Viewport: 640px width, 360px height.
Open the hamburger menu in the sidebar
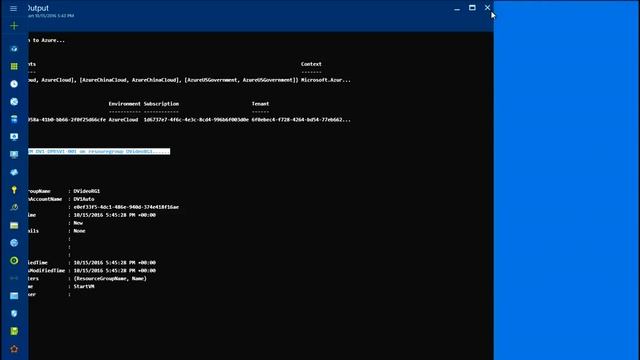pos(13,8)
